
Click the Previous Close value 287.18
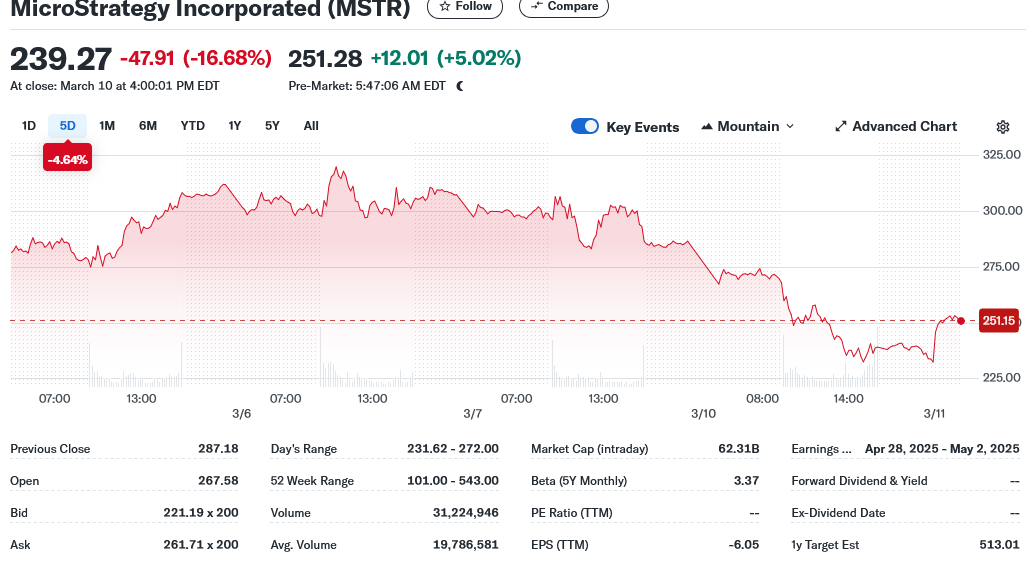coord(218,449)
